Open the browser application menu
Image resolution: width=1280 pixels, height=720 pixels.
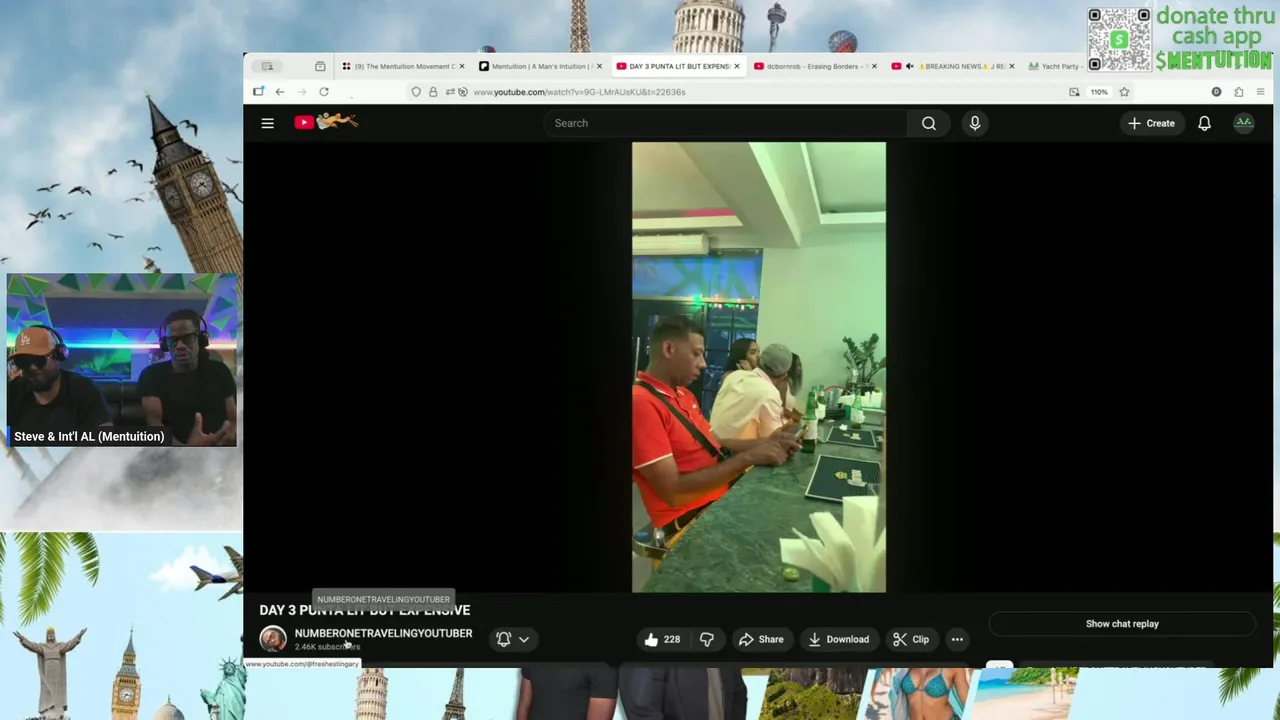point(1260,92)
